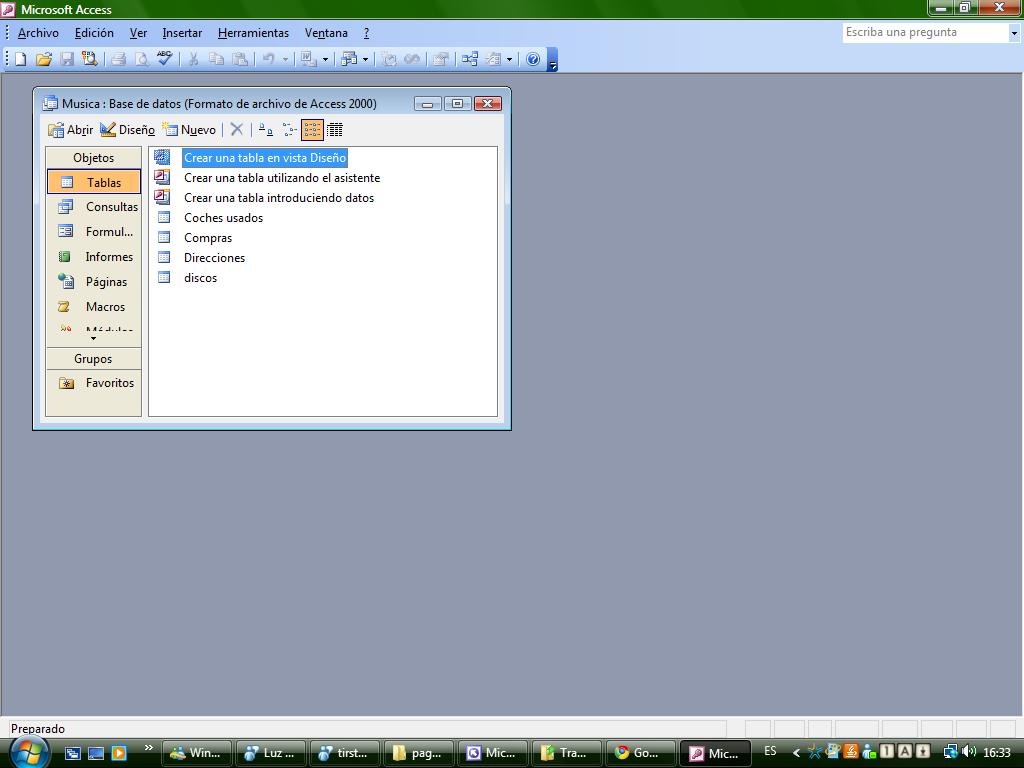Switch to Small Icons view
This screenshot has height=768, width=1024.
tap(289, 129)
